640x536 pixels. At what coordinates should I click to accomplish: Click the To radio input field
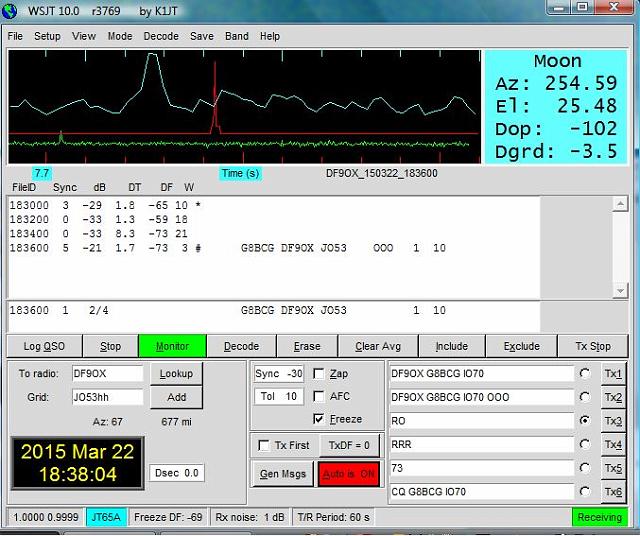(108, 374)
